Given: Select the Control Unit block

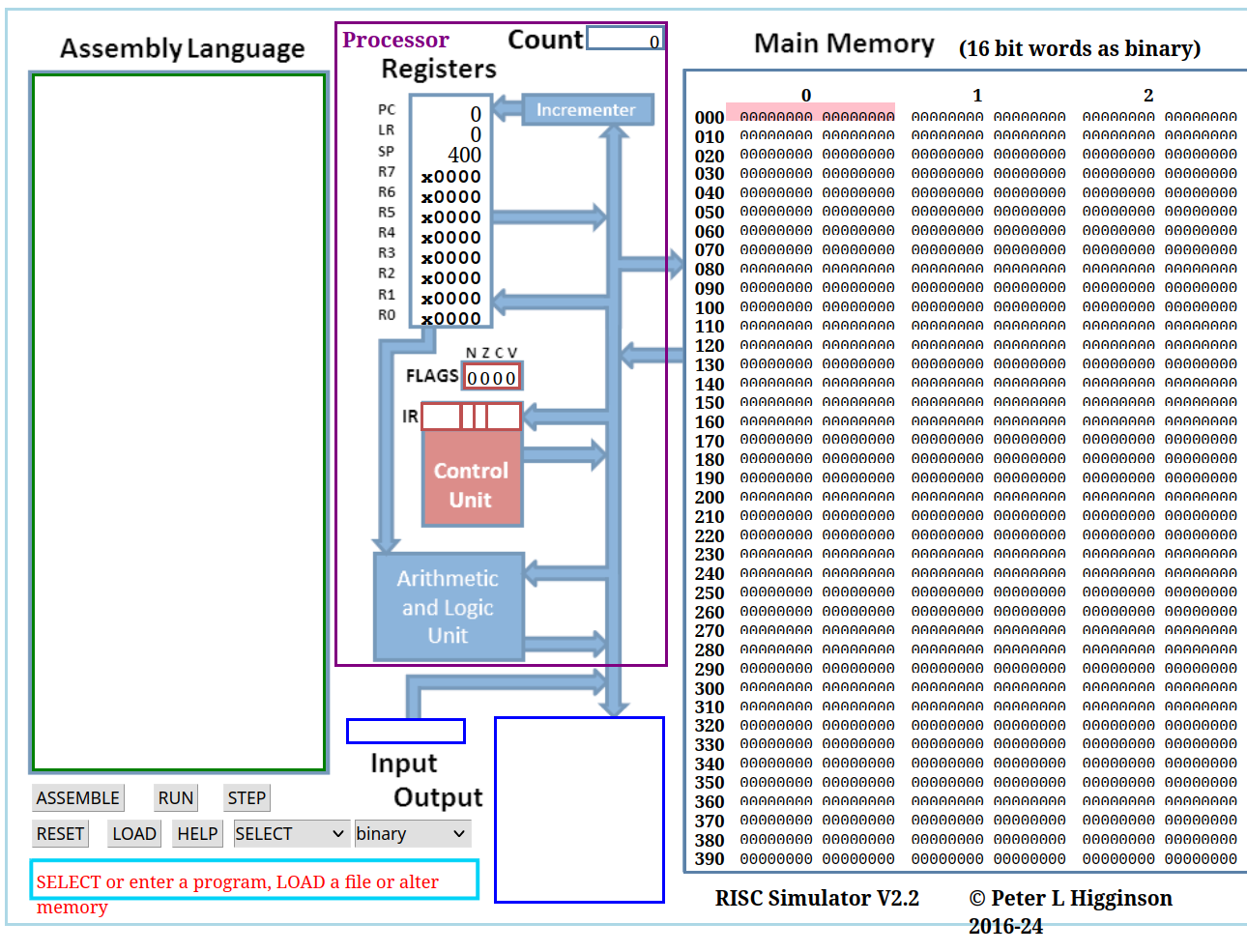Looking at the screenshot, I should [x=472, y=485].
